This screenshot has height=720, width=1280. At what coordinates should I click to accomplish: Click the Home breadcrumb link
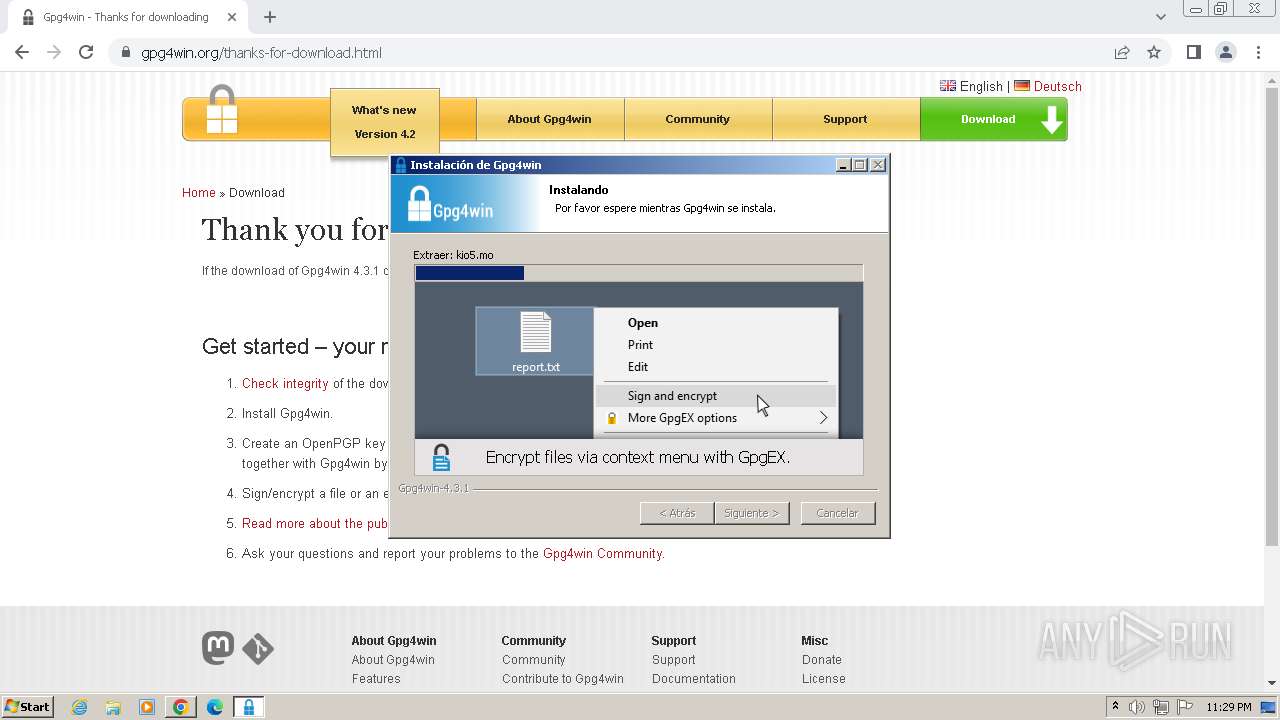pos(199,193)
